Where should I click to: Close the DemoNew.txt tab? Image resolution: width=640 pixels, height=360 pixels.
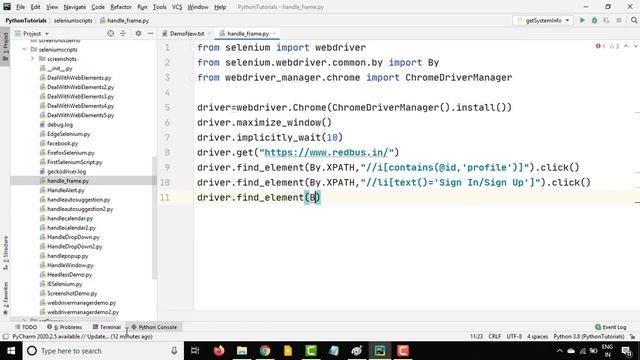coord(209,33)
